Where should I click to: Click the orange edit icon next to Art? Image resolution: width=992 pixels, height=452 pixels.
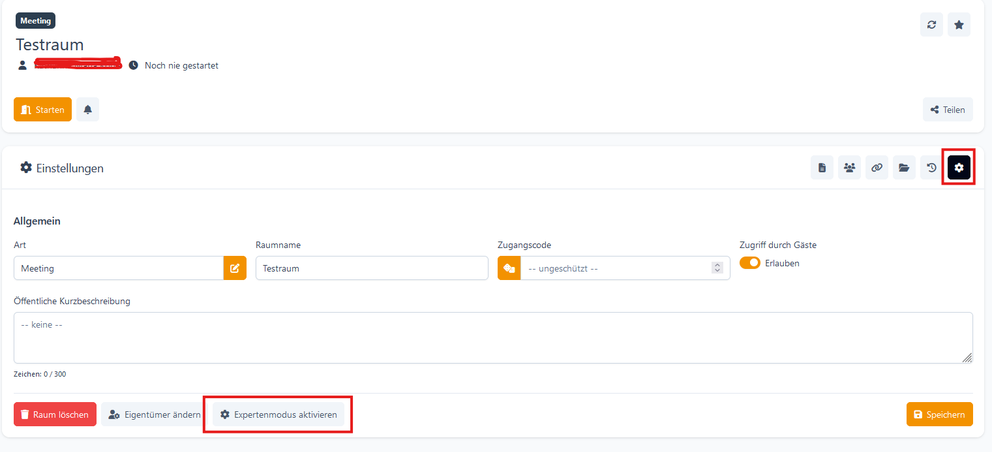pos(235,268)
